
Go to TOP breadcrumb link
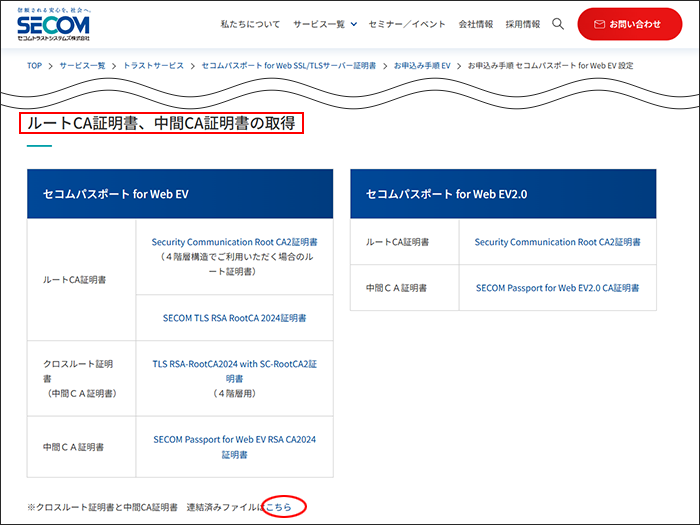pyautogui.click(x=34, y=66)
